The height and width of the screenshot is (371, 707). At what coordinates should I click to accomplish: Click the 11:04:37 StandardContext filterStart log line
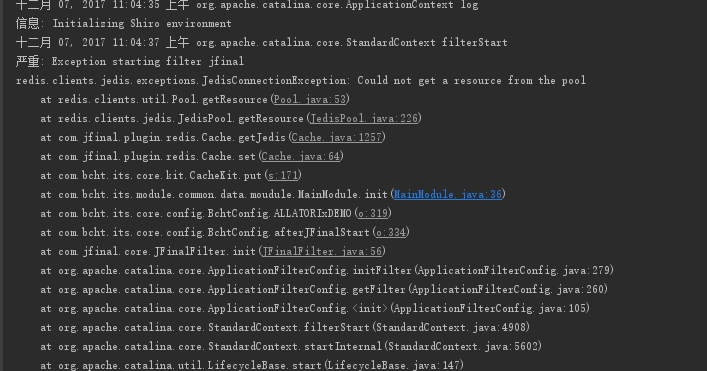pyautogui.click(x=262, y=42)
